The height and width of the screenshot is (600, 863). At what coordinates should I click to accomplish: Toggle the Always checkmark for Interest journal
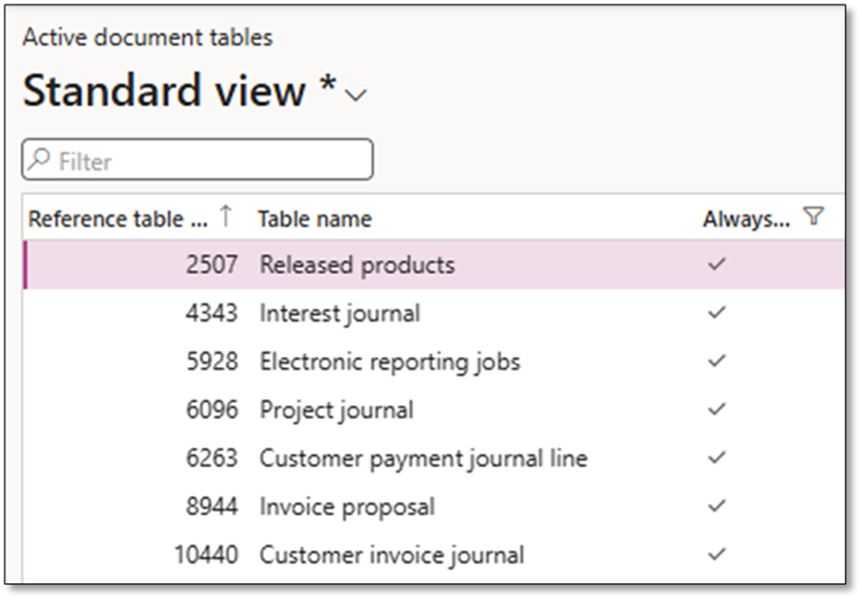(716, 313)
